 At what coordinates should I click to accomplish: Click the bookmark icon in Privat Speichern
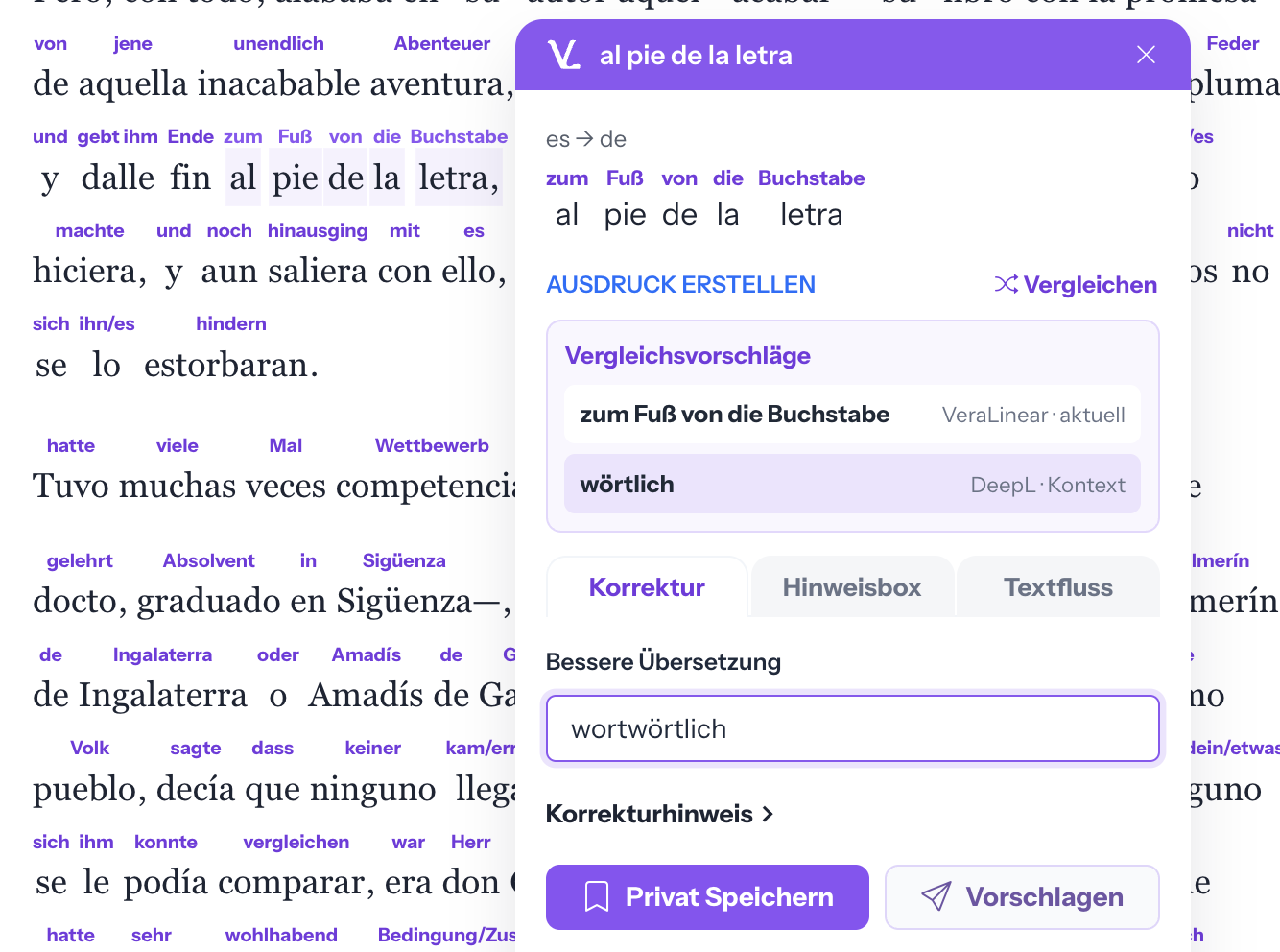tap(597, 897)
